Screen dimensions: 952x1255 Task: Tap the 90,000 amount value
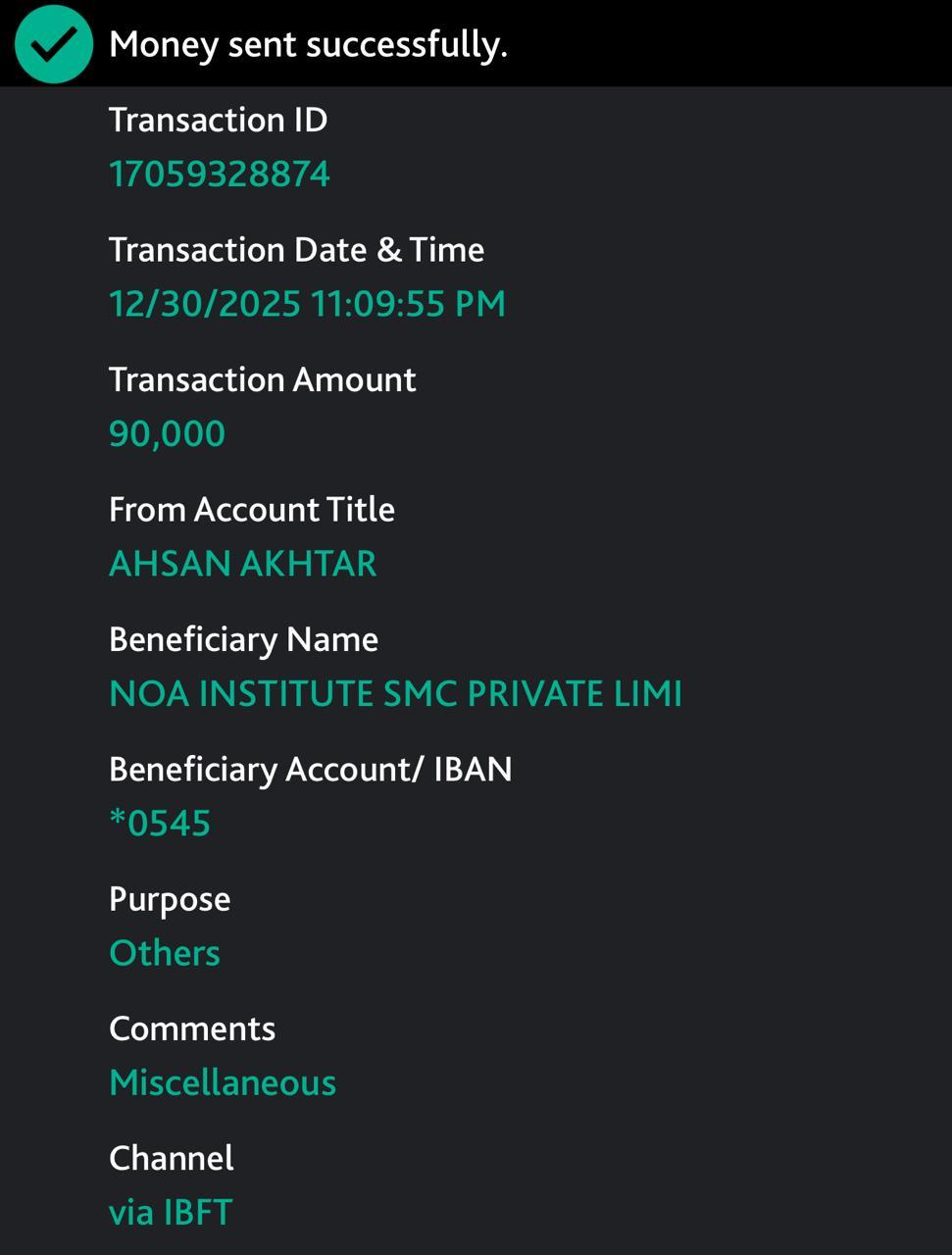(x=167, y=433)
